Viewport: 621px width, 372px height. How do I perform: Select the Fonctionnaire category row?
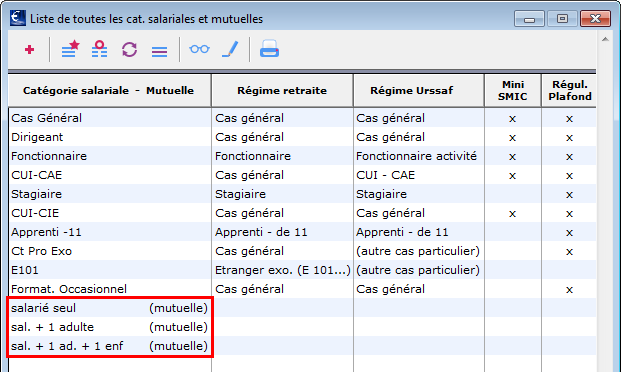pos(302,156)
